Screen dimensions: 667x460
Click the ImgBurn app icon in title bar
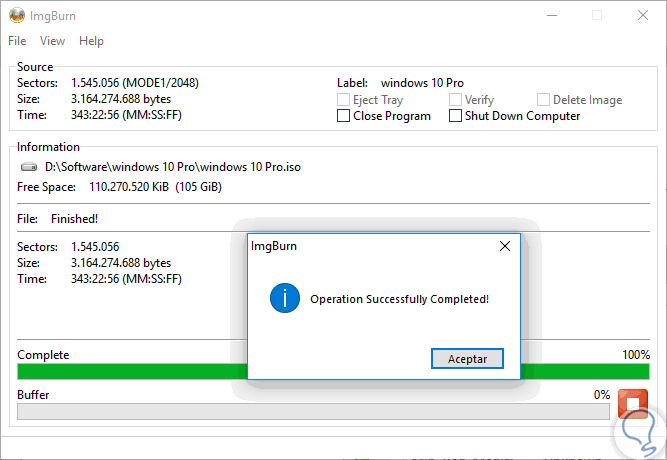click(17, 16)
